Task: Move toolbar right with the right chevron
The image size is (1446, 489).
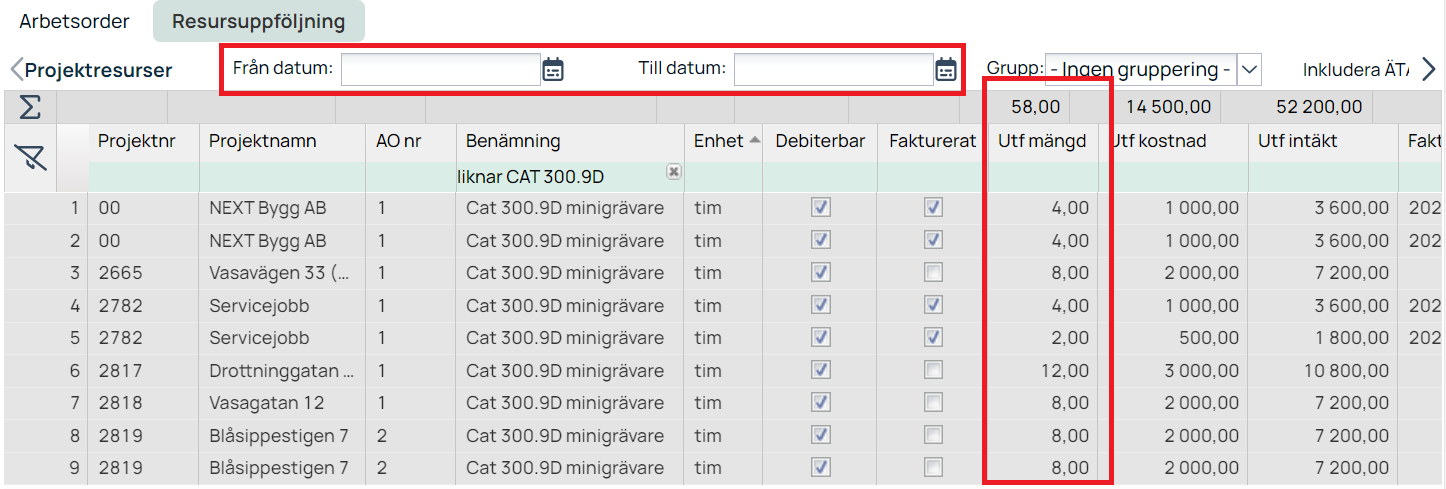Action: click(1429, 69)
